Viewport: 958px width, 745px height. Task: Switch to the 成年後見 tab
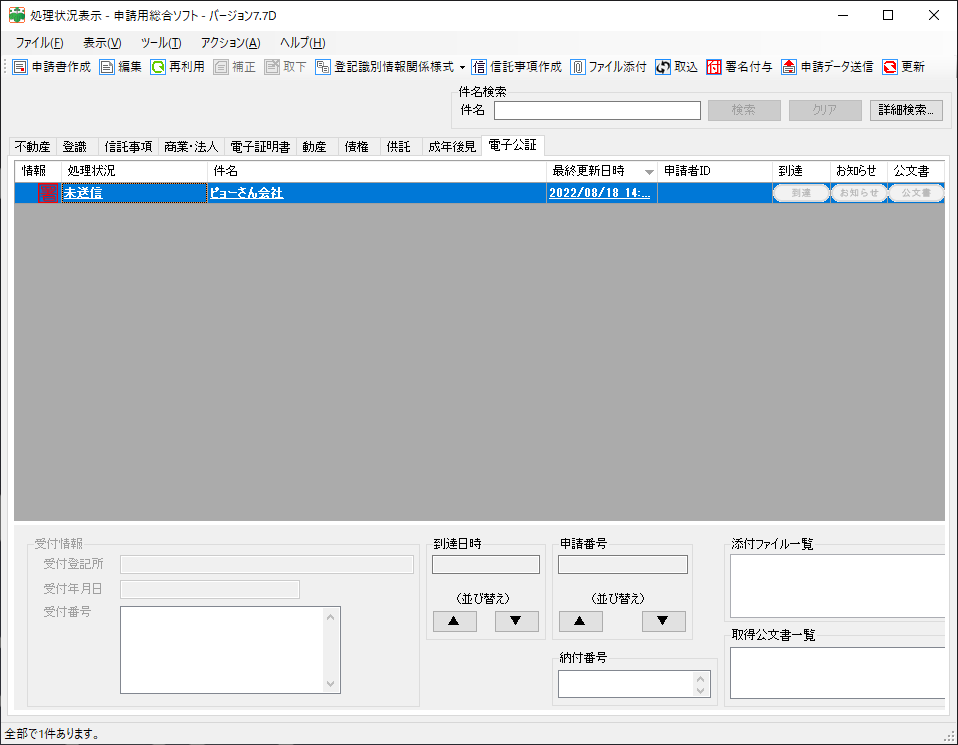[x=452, y=147]
